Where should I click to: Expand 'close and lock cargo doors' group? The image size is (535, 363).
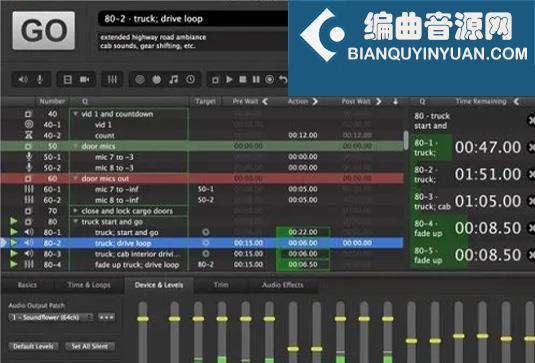(75, 211)
